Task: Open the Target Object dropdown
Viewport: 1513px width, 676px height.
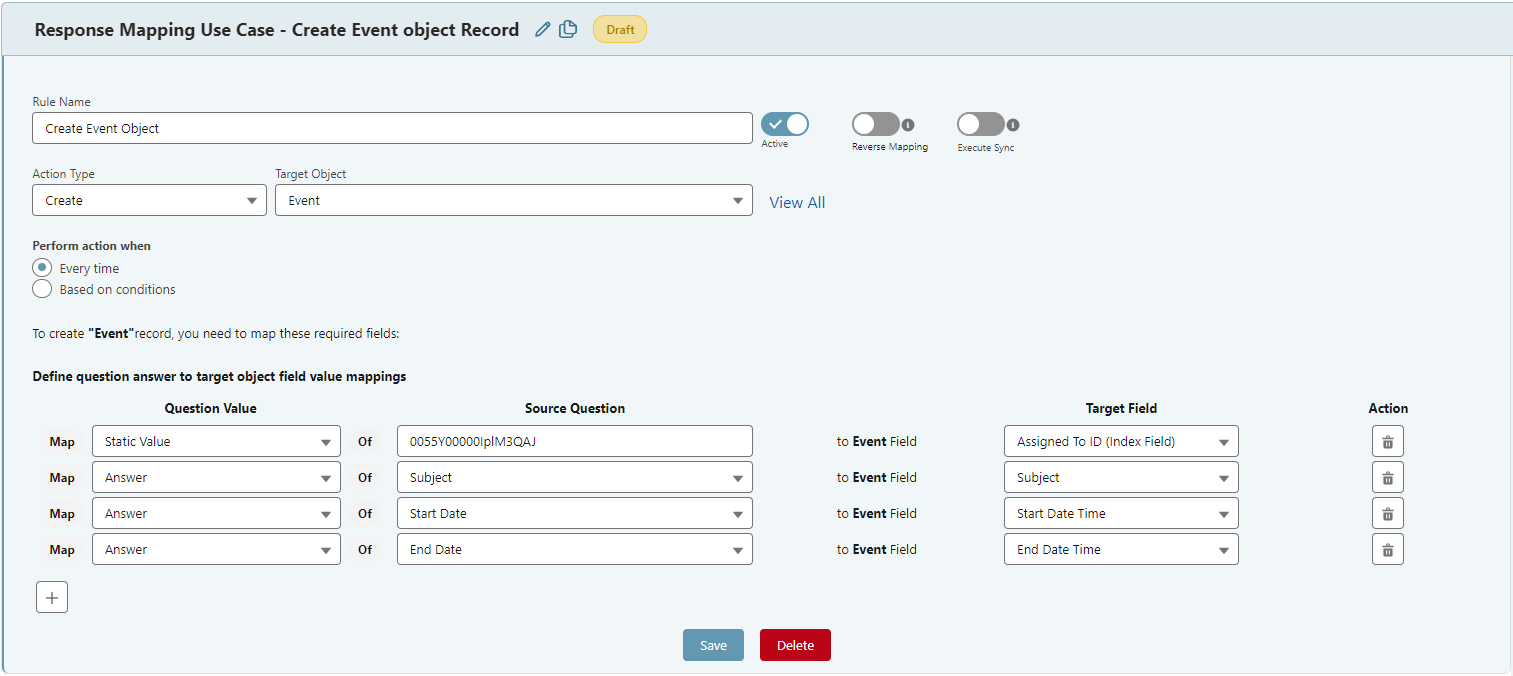Action: point(740,200)
